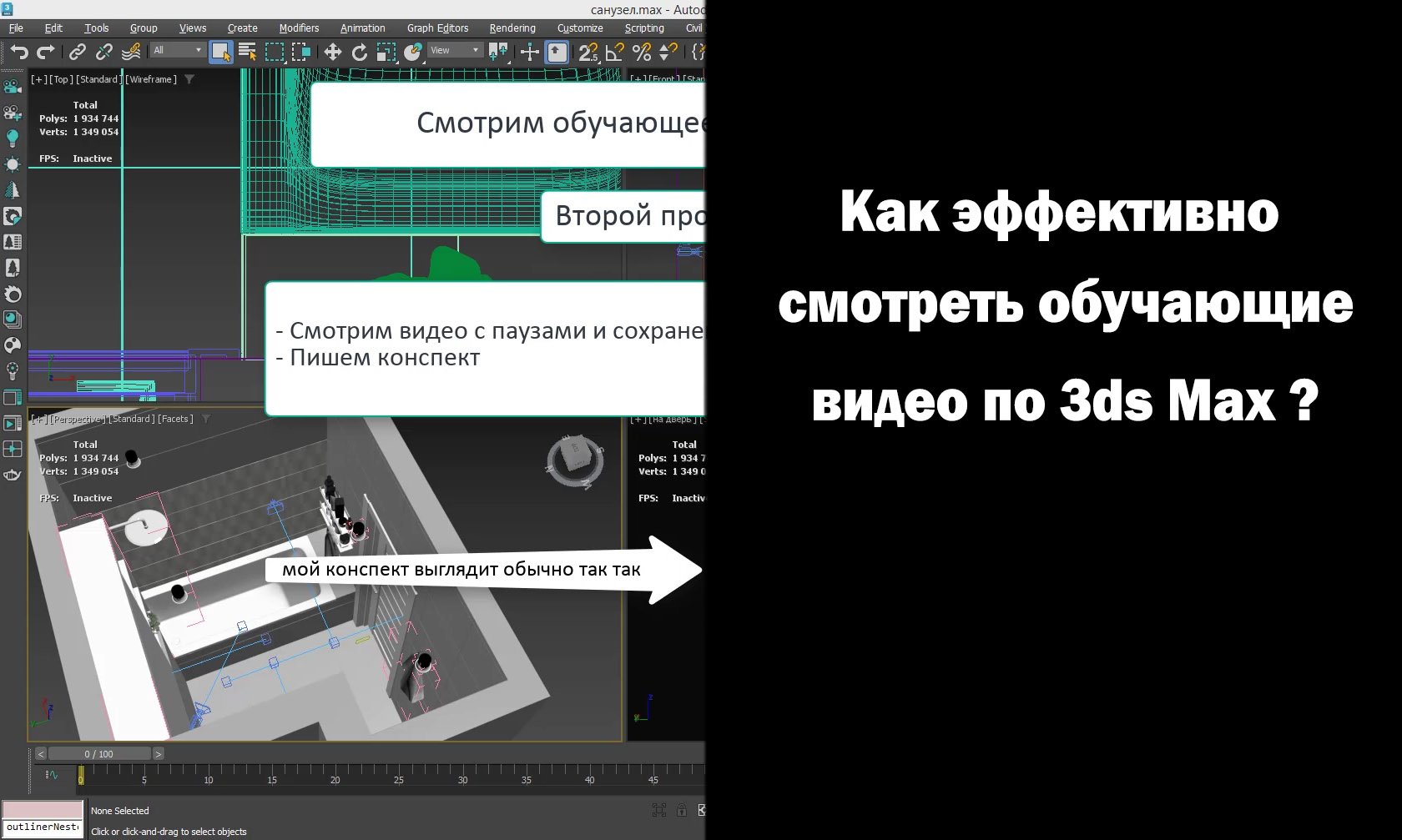Image resolution: width=1402 pixels, height=840 pixels.
Task: Toggle Window/Crossing selection mode
Action: tap(301, 53)
